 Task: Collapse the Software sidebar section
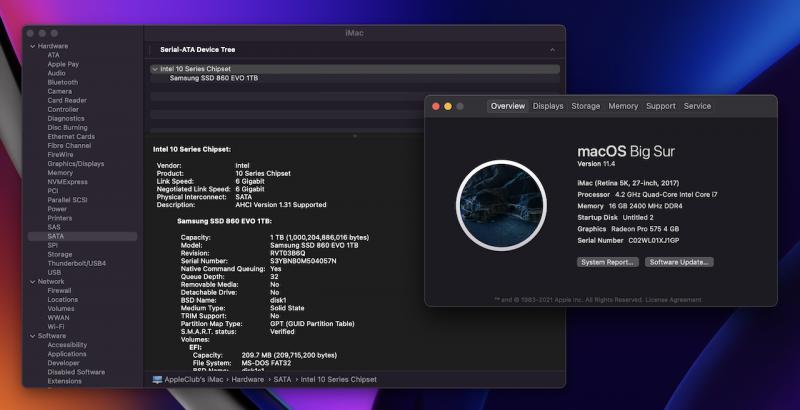[x=33, y=336]
